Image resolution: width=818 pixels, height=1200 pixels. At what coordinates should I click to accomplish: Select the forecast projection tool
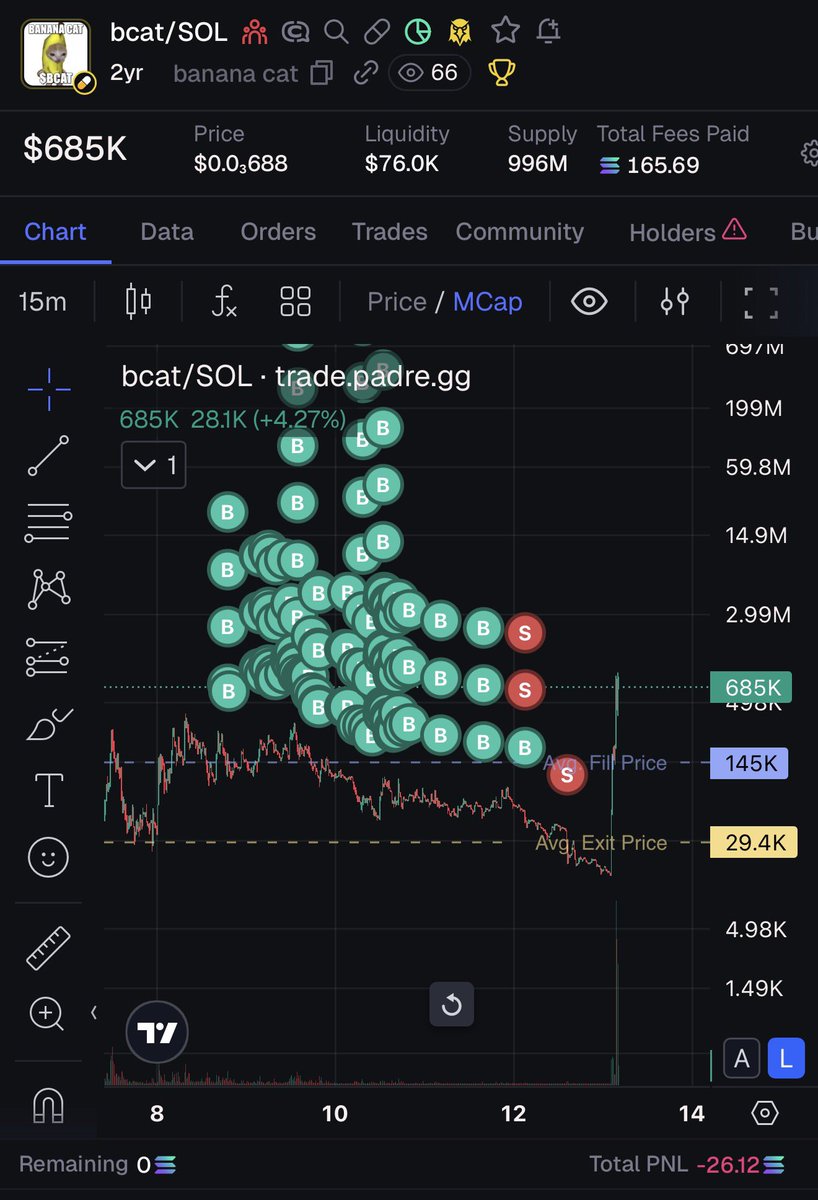(48, 657)
